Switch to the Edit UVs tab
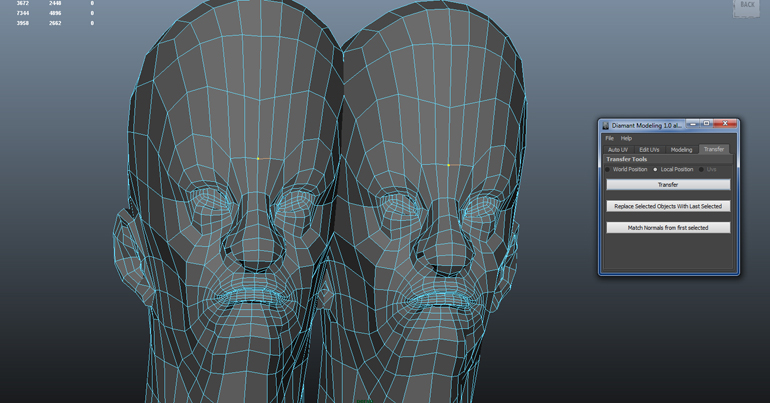 (x=649, y=149)
